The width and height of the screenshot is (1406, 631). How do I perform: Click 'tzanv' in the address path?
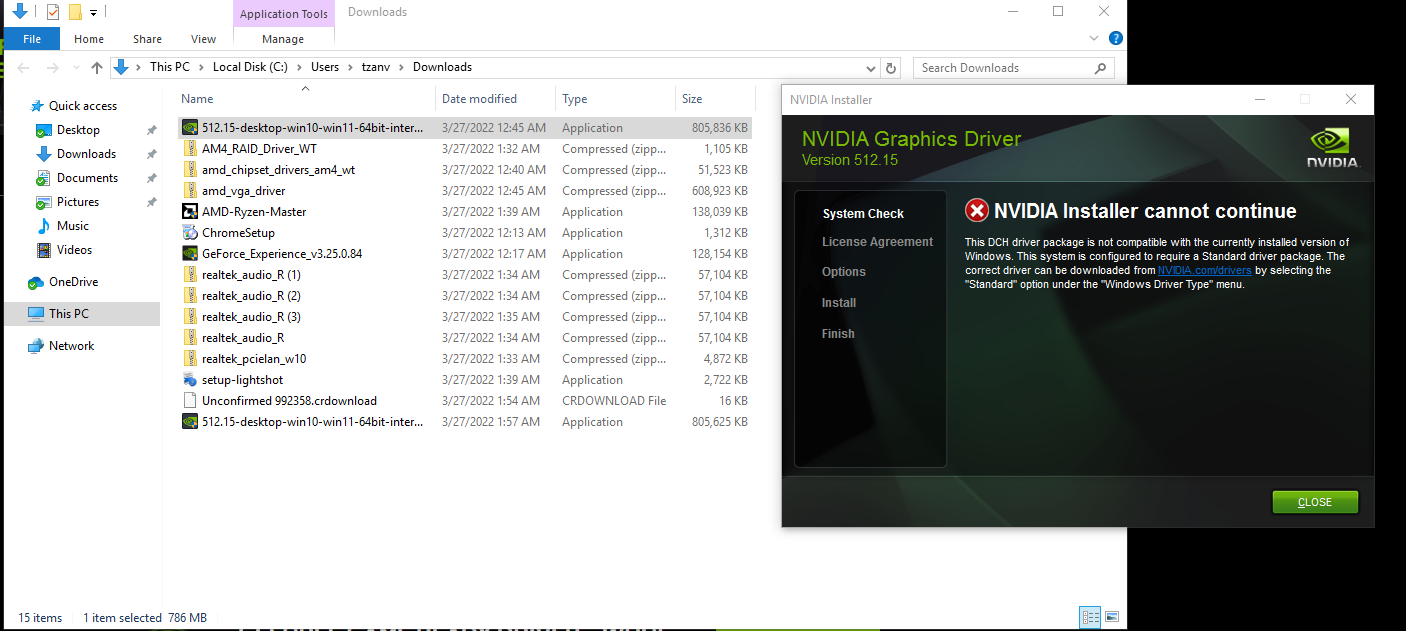click(377, 67)
